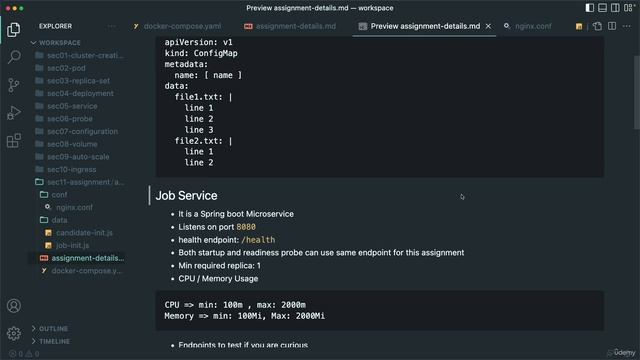The height and width of the screenshot is (360, 640).
Task: Collapse sec11-assignment folder
Action: coord(79,182)
